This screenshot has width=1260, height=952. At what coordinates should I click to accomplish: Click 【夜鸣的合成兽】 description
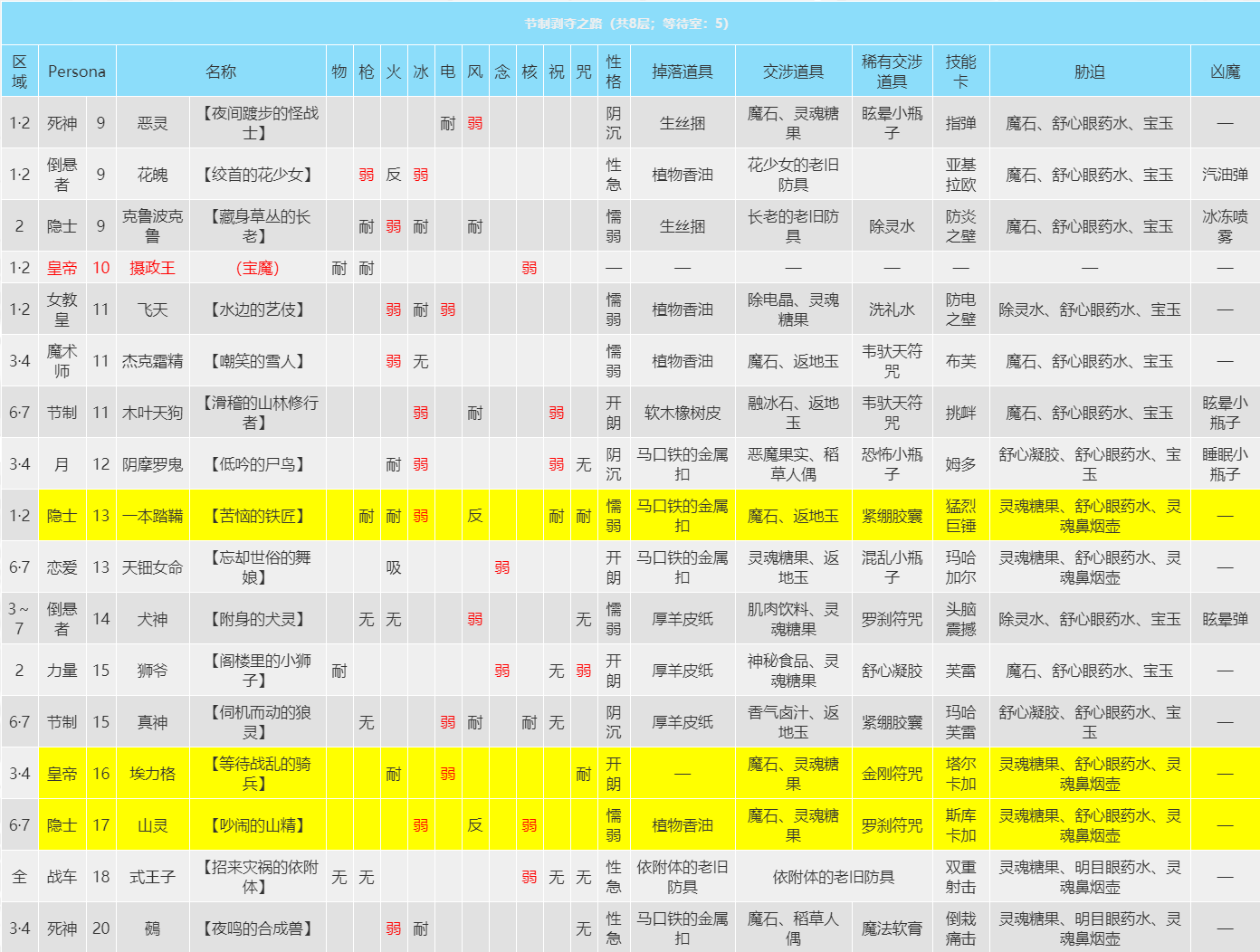pyautogui.click(x=258, y=928)
